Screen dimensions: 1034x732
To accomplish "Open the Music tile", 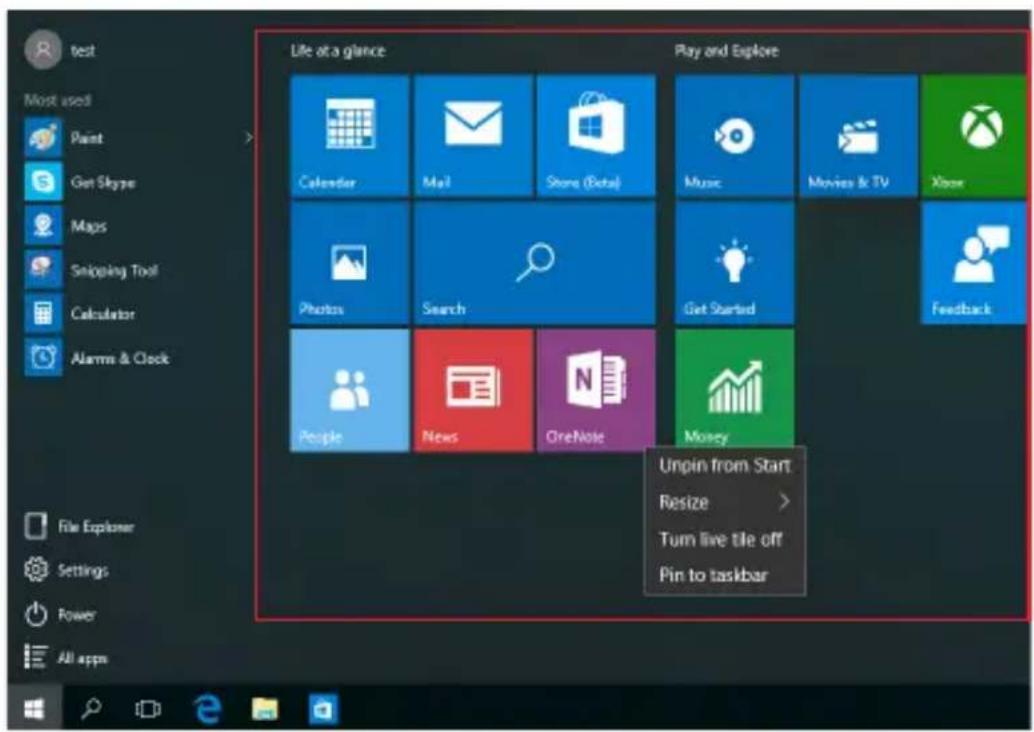I will pyautogui.click(x=735, y=135).
